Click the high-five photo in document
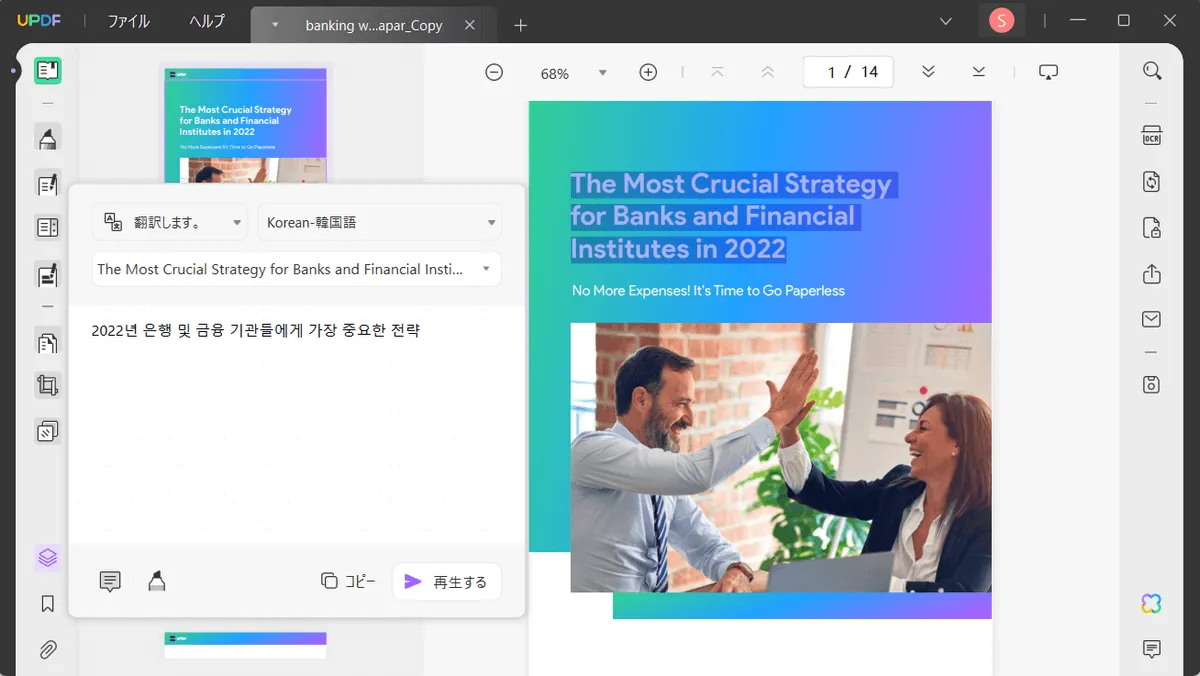The width and height of the screenshot is (1200, 676). [781, 457]
